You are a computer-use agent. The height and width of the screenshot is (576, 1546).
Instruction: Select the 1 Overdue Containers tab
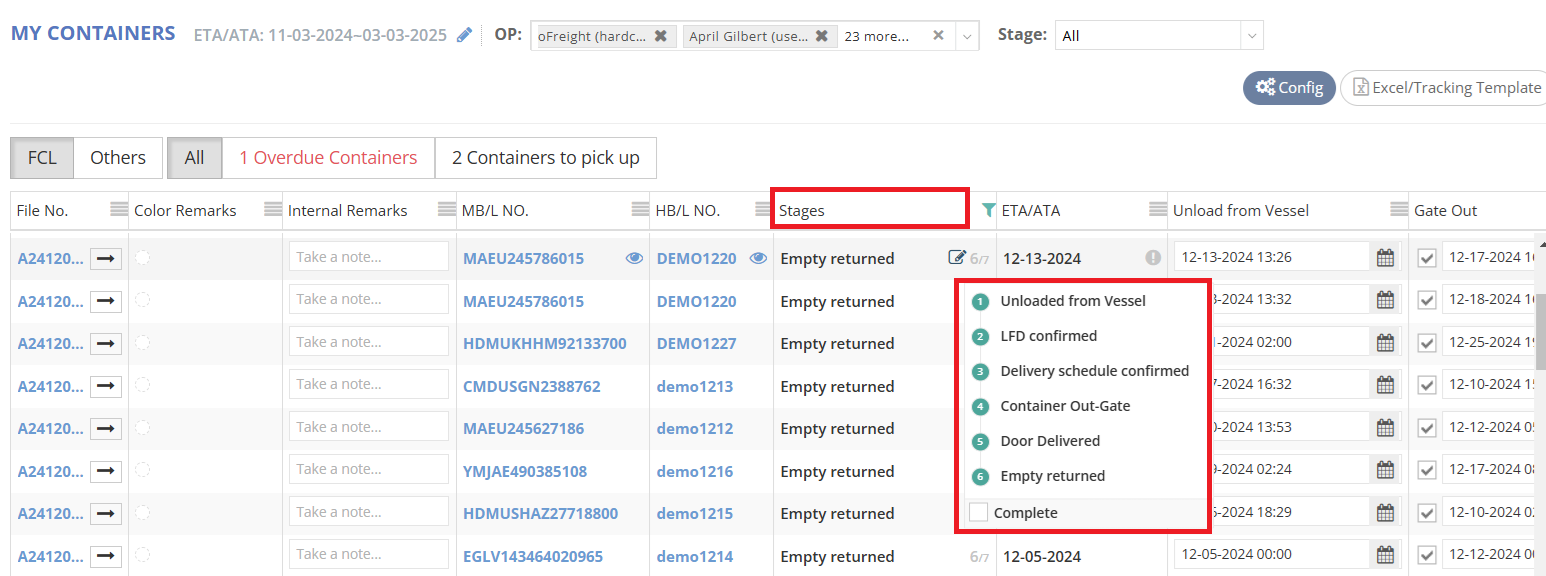click(328, 158)
